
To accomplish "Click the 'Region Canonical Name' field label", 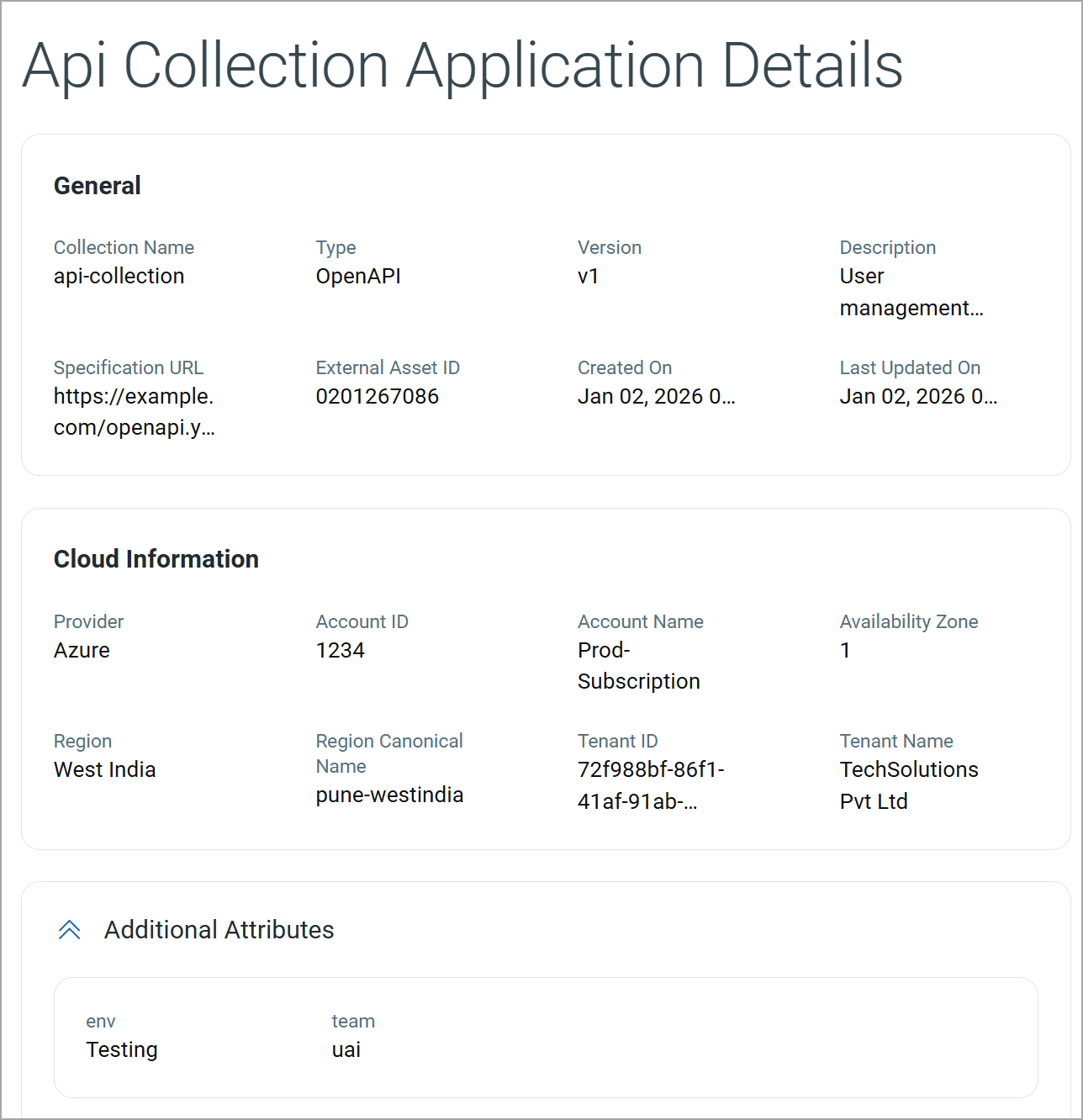I will click(x=389, y=753).
